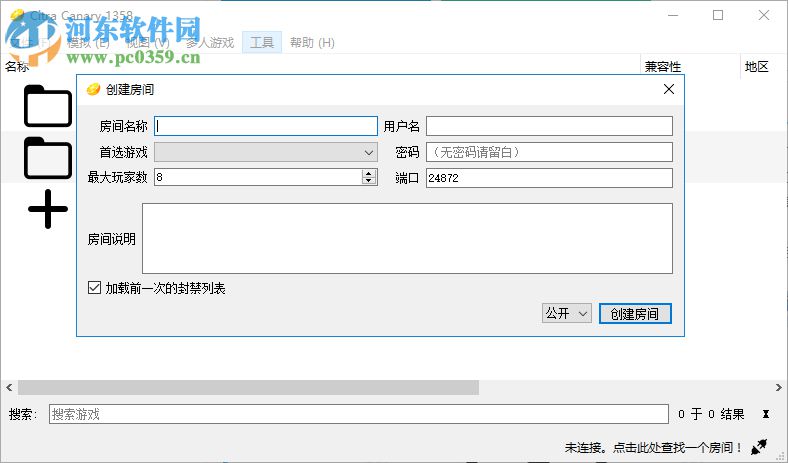The image size is (788, 463).
Task: Decrease 最大玩家数 with down arrow
Action: 369,180
